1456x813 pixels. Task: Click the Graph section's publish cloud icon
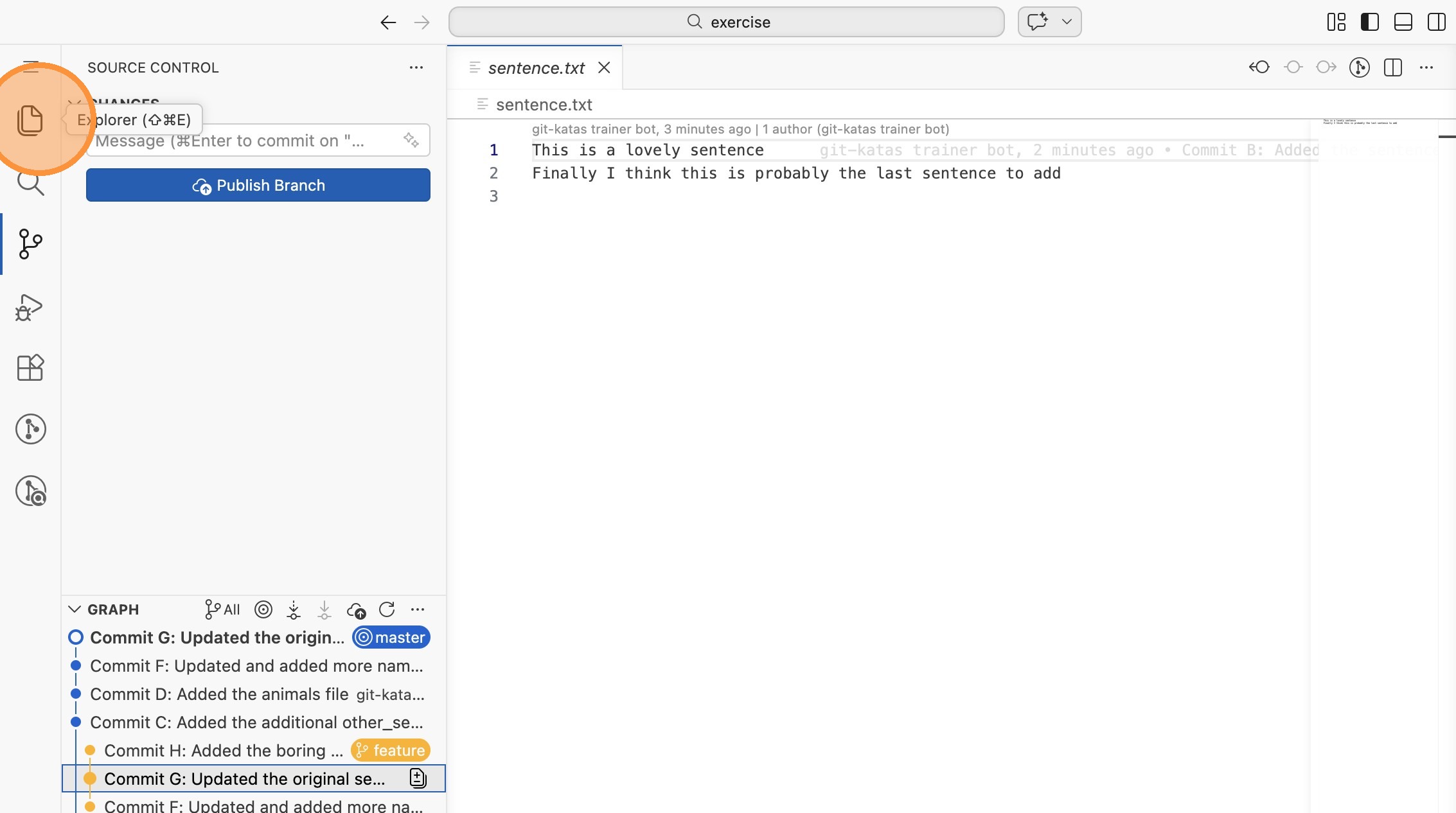(x=356, y=609)
